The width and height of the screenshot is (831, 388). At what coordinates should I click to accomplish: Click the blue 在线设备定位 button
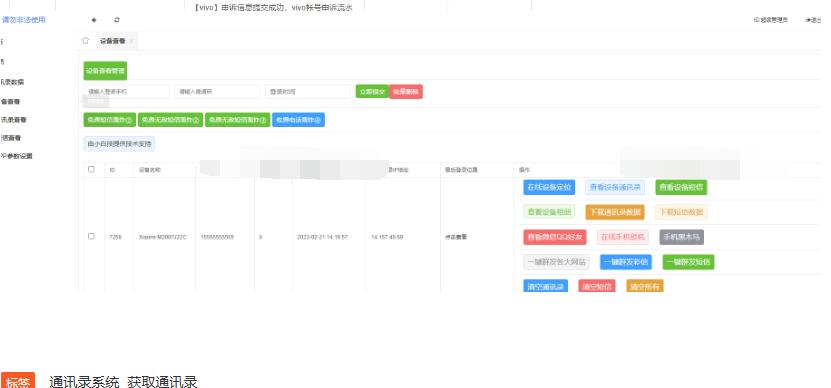tap(549, 187)
